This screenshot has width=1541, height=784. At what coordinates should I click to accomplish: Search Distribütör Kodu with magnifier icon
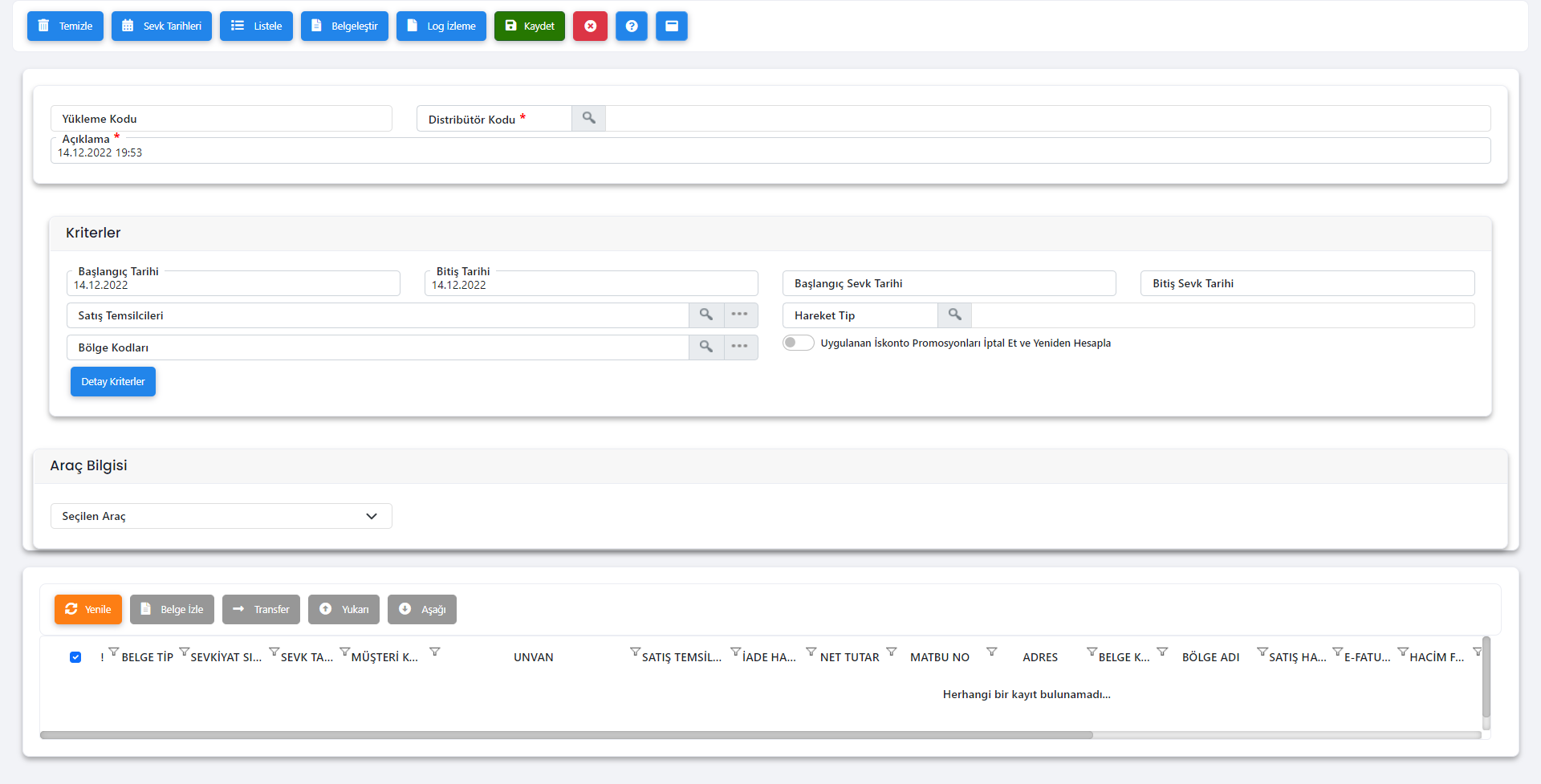pyautogui.click(x=588, y=119)
